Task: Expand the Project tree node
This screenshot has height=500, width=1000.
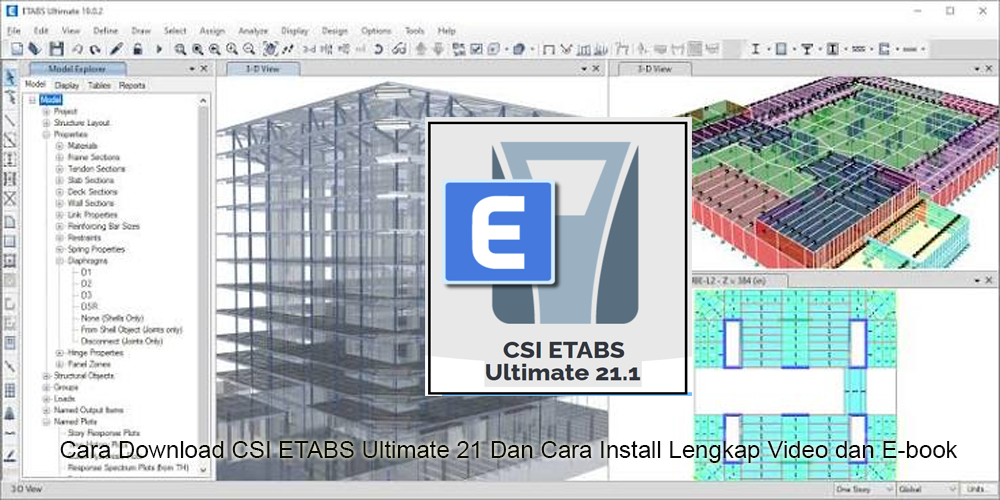Action: pos(46,111)
